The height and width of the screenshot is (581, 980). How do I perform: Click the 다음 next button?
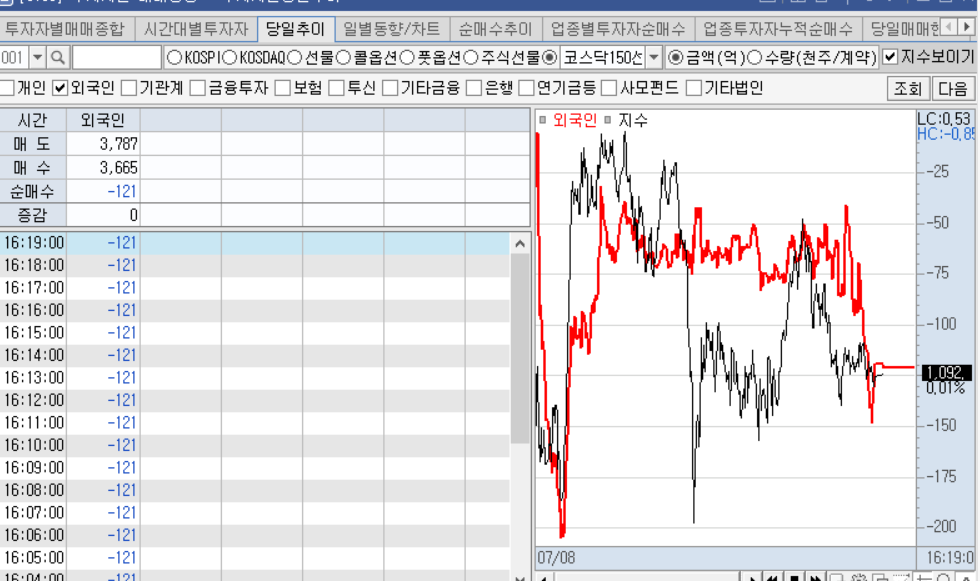[953, 88]
